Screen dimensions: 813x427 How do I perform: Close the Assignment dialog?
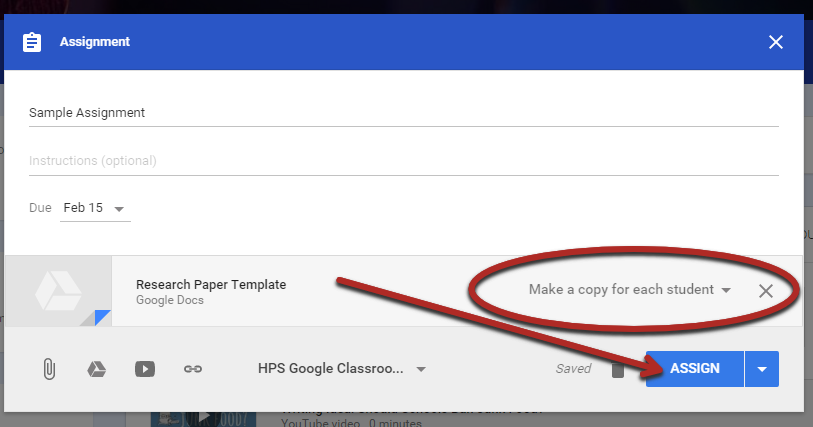point(776,42)
